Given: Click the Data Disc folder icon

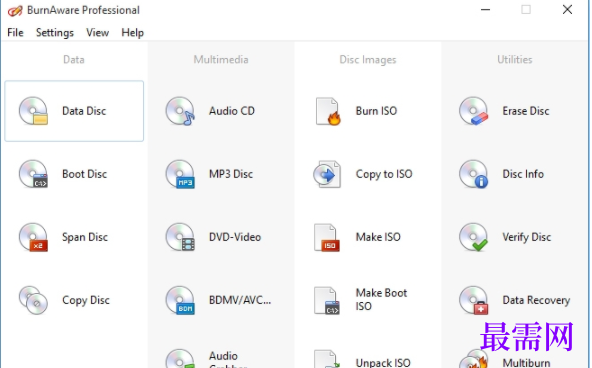Looking at the screenshot, I should (x=33, y=111).
